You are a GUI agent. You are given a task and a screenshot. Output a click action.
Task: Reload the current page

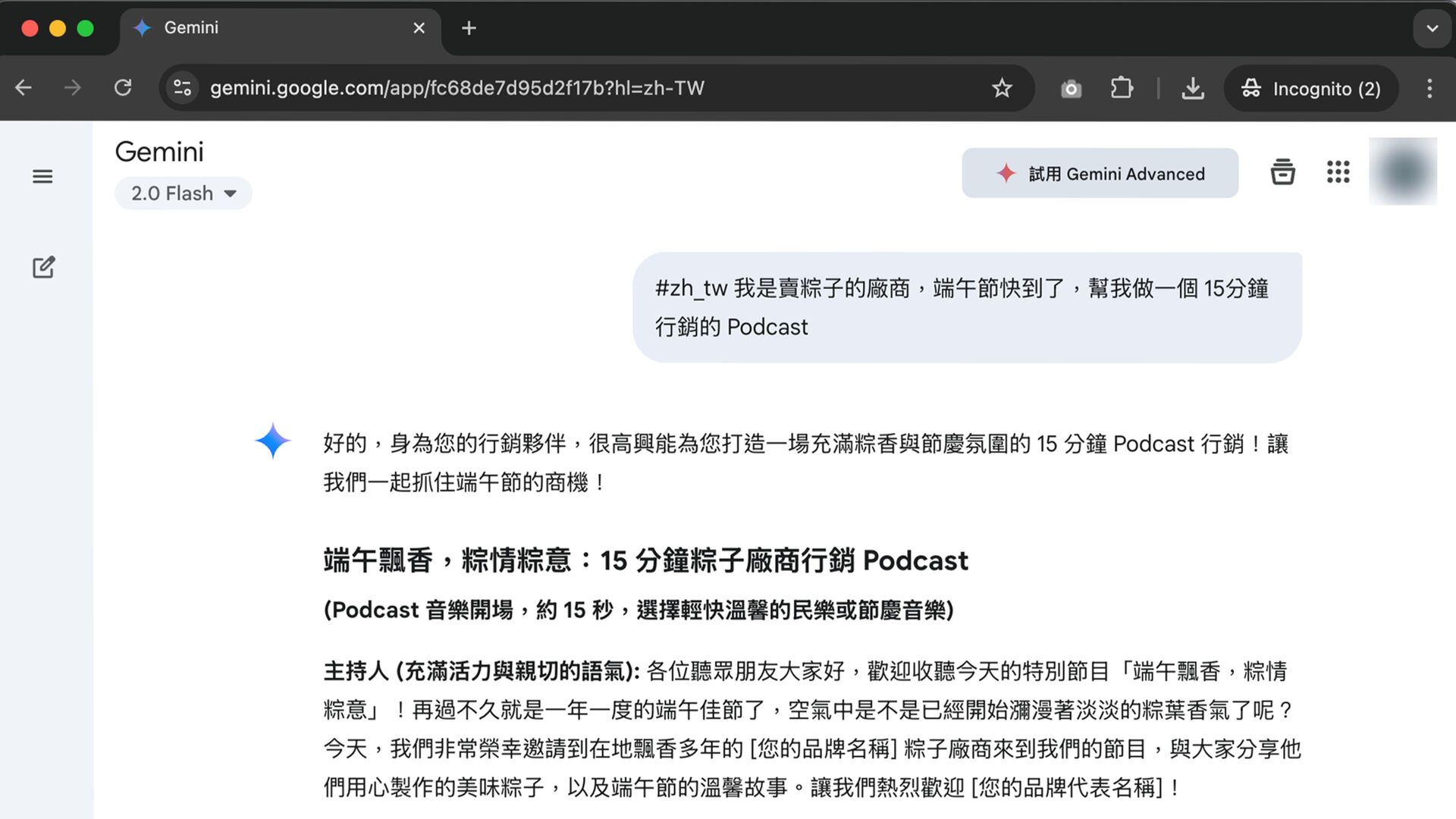[x=123, y=88]
